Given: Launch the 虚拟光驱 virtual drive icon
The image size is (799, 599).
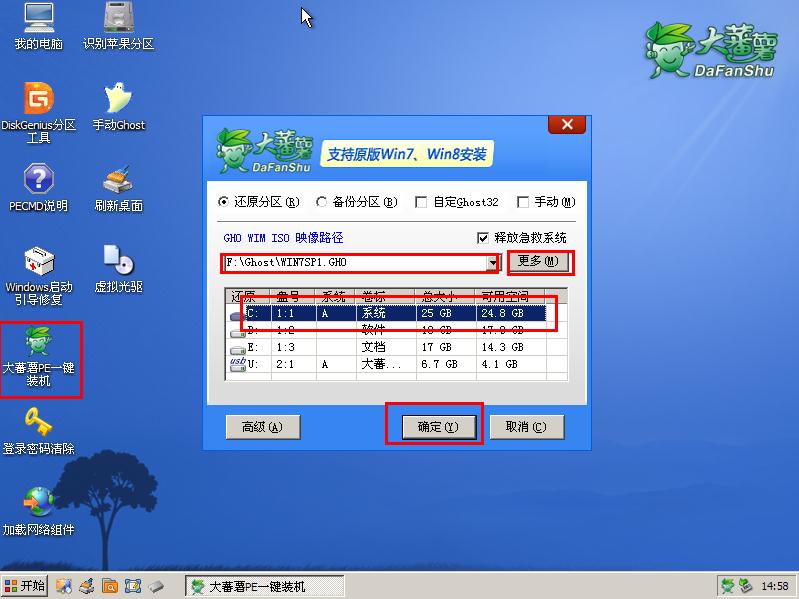Looking at the screenshot, I should [x=119, y=261].
